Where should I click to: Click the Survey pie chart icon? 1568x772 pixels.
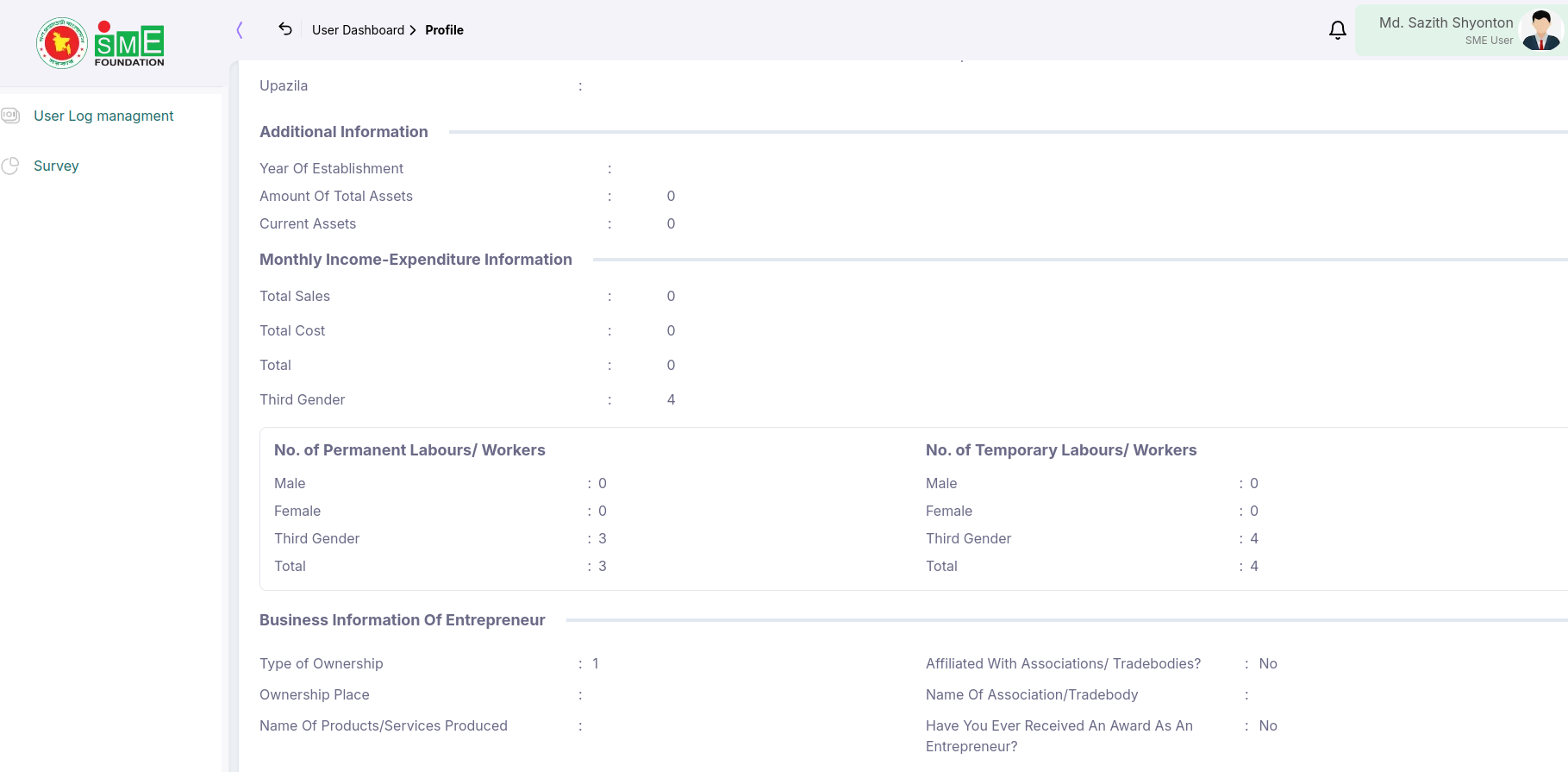[10, 166]
